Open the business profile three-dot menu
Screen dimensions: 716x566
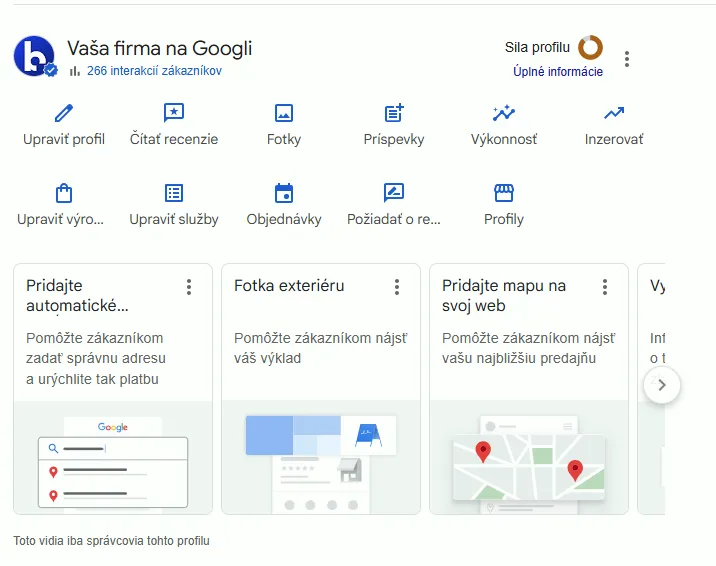pos(627,59)
